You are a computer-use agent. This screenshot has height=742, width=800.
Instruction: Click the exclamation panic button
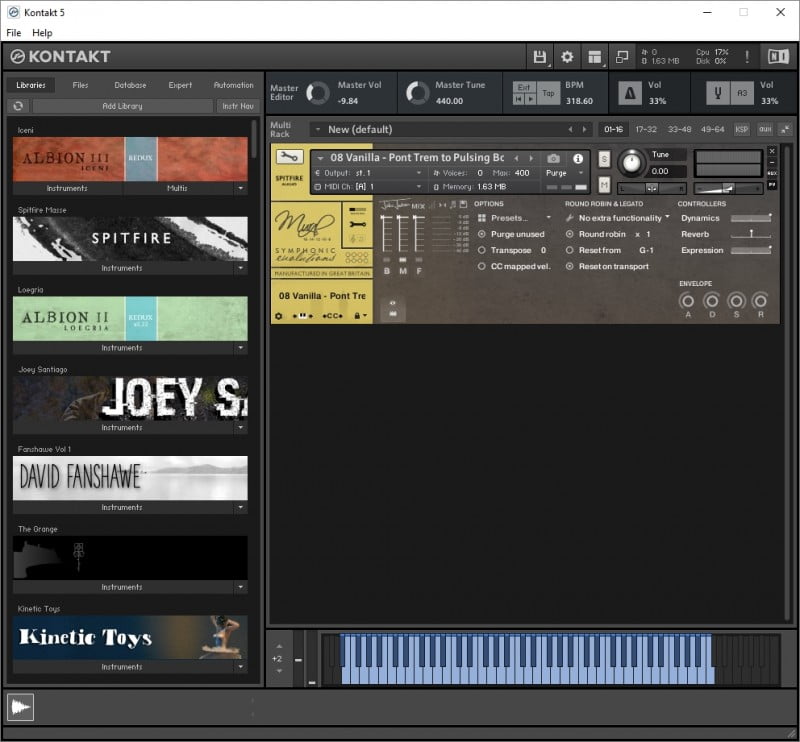coord(747,56)
